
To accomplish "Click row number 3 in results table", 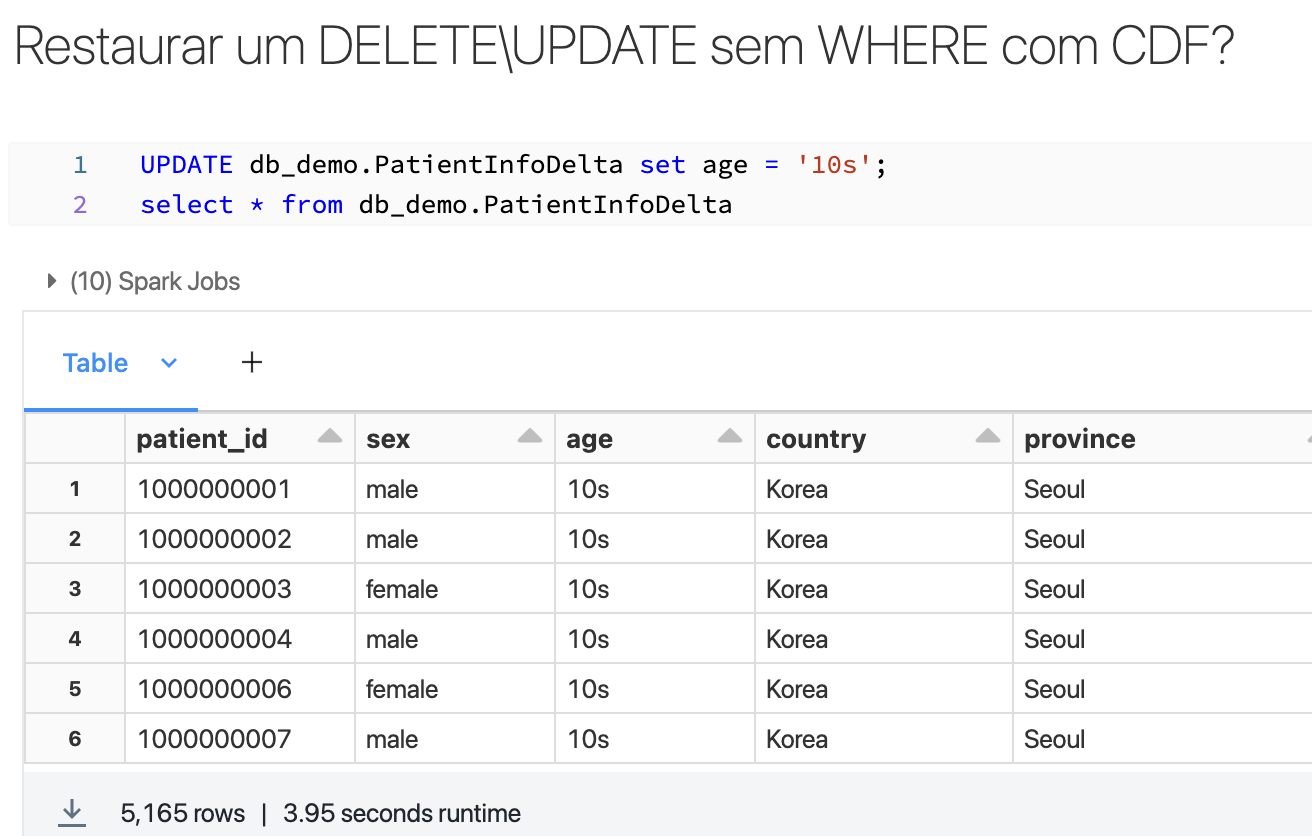I will (x=75, y=589).
